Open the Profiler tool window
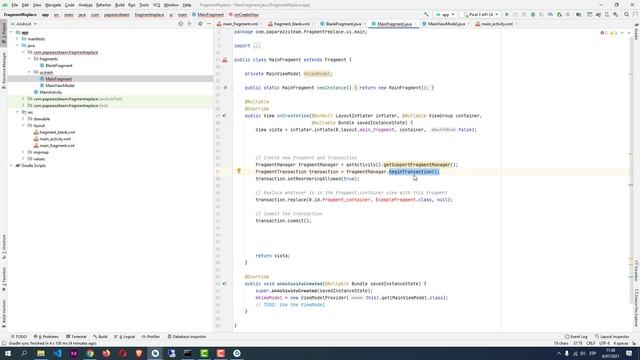Image resolution: width=640 pixels, height=360 pixels. pos(151,337)
